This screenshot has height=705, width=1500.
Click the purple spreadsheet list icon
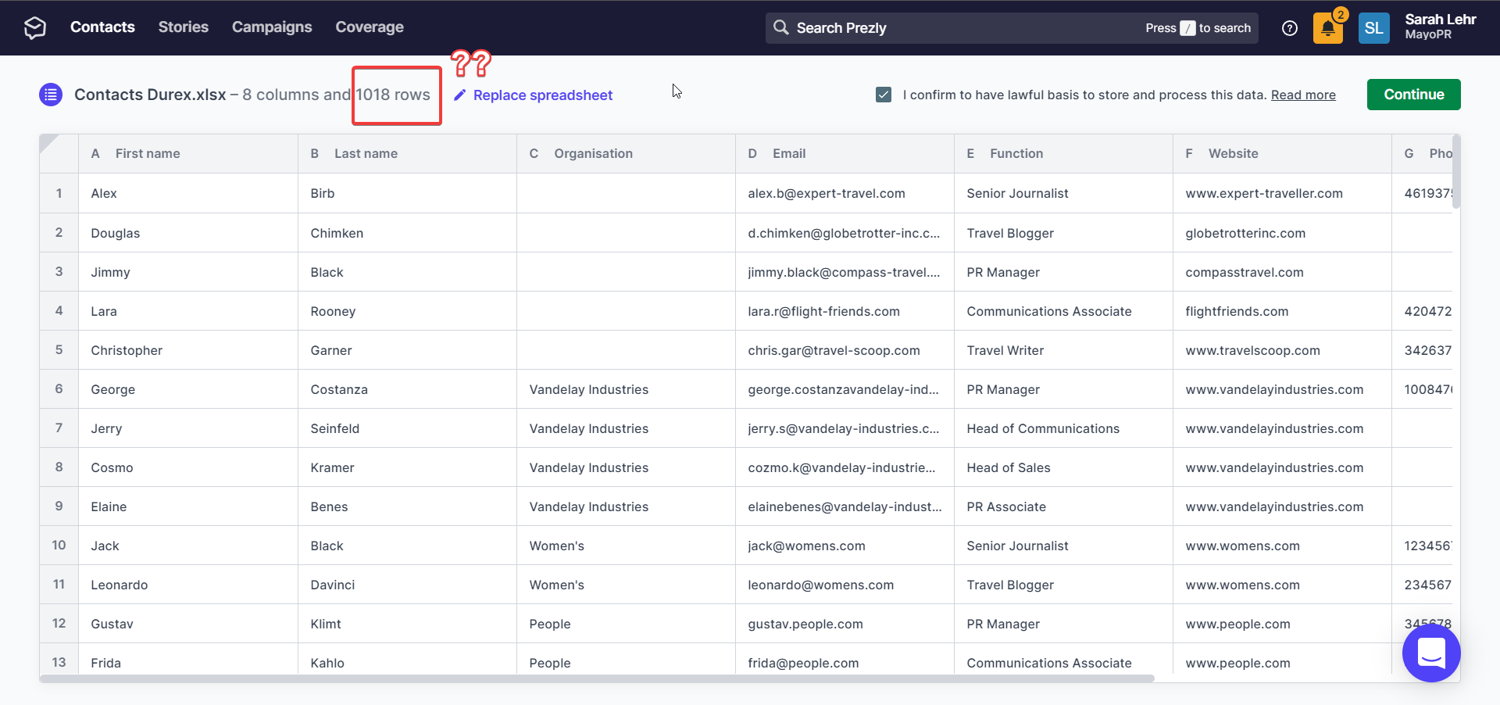tap(51, 95)
